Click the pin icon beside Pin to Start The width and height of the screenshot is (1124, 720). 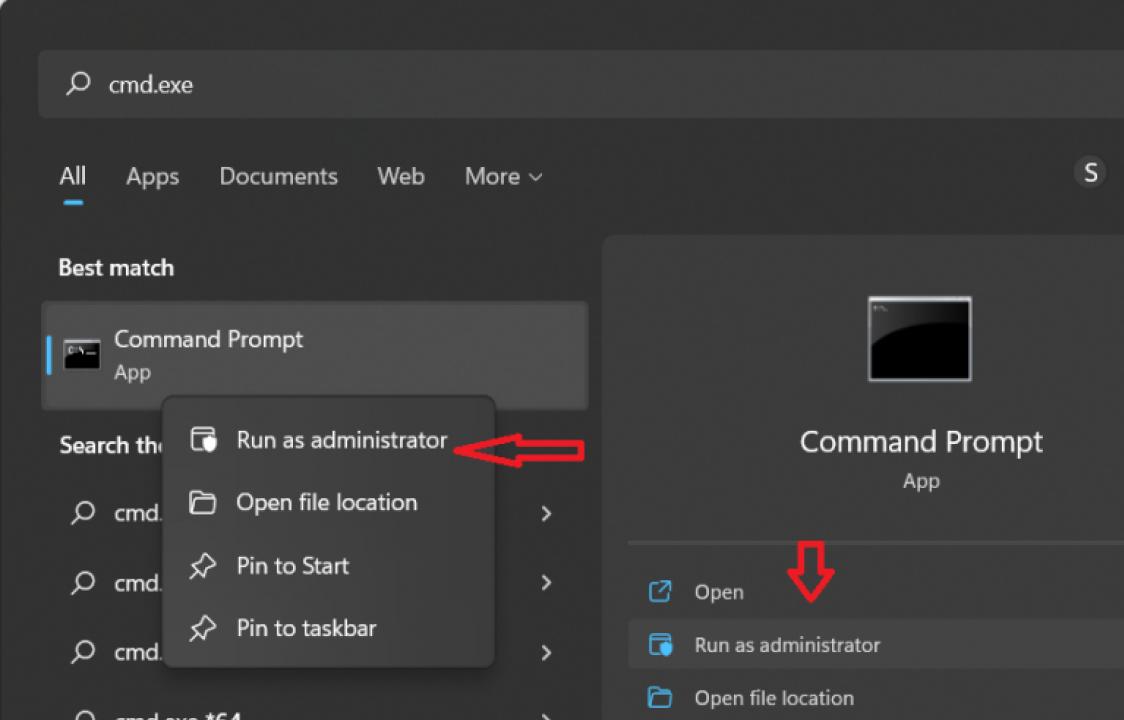coord(203,566)
